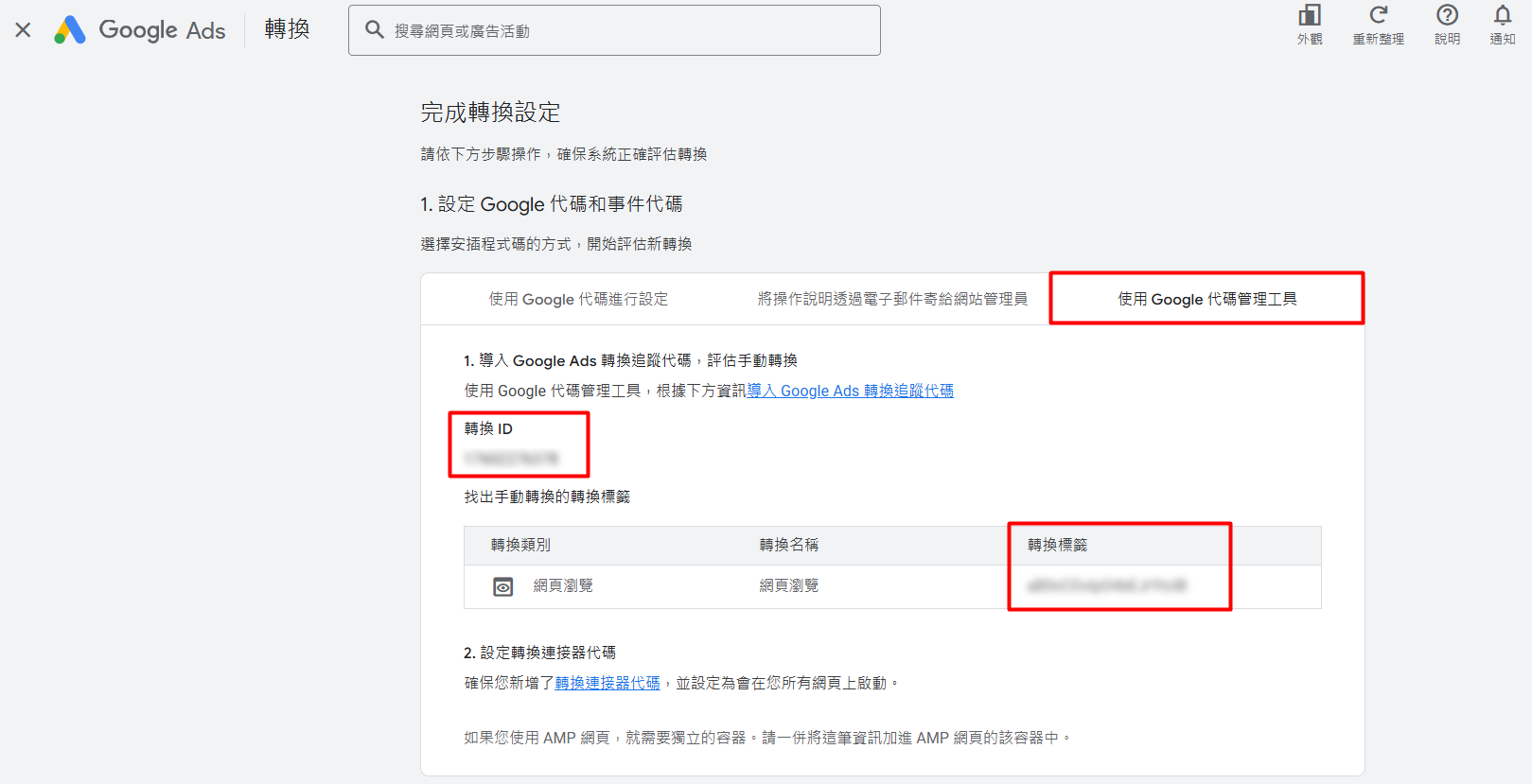Click the blurred 轉換 ID value
This screenshot has width=1532, height=784.
[511, 460]
